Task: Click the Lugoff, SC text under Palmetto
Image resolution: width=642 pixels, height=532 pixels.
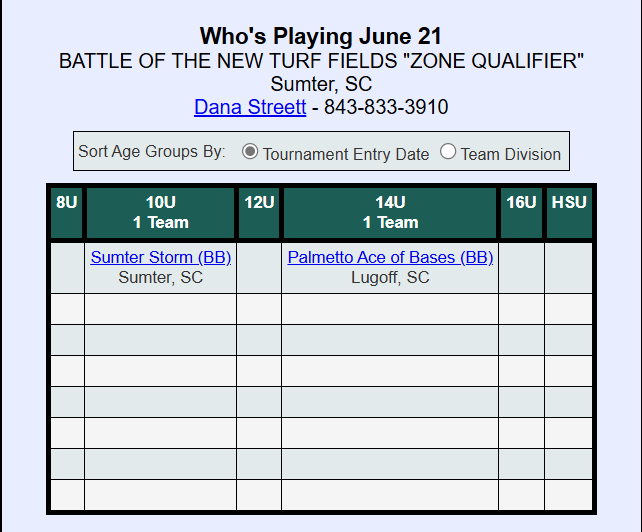Action: click(390, 277)
